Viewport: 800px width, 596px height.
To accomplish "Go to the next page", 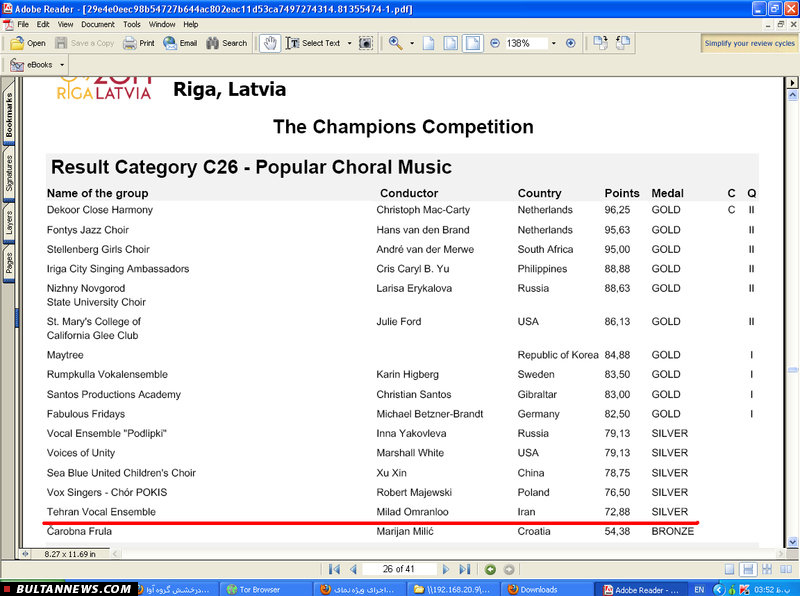I will pos(446,569).
